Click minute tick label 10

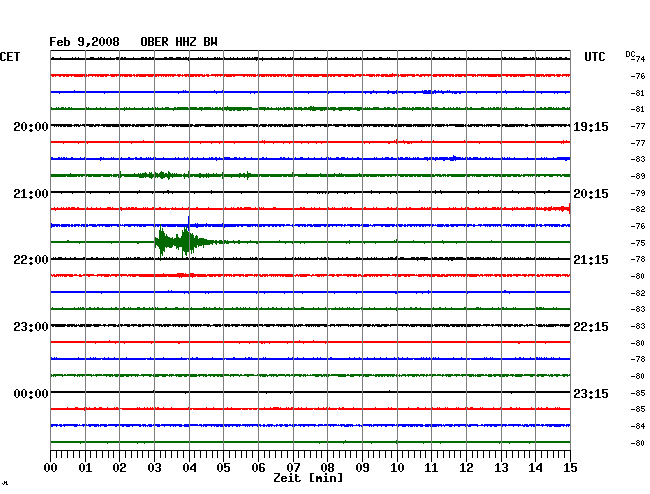397,467
